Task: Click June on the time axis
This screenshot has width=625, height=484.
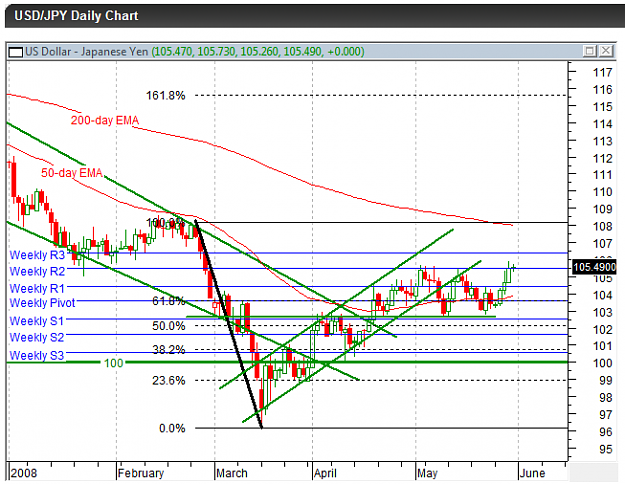Action: point(532,473)
